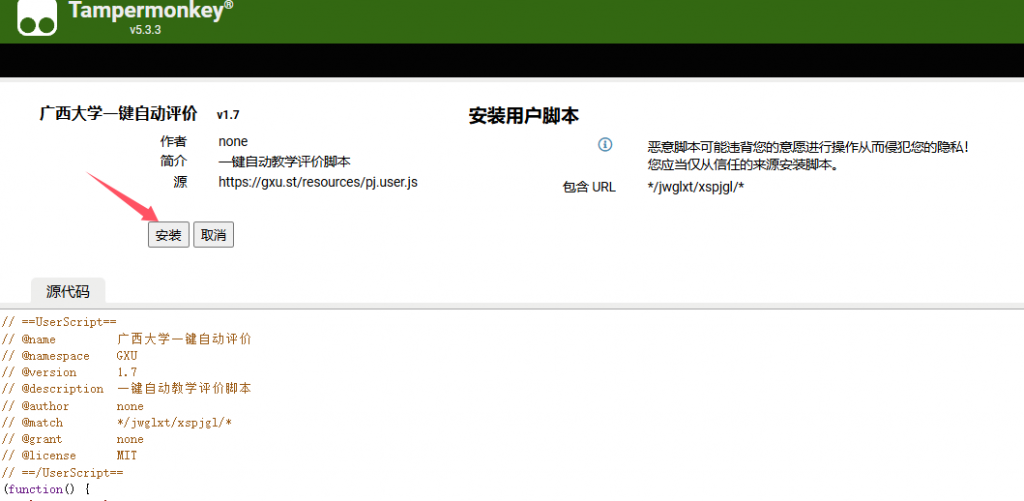The width and height of the screenshot is (1024, 501).
Task: Open the 源代码 source code tab
Action: coord(68,291)
